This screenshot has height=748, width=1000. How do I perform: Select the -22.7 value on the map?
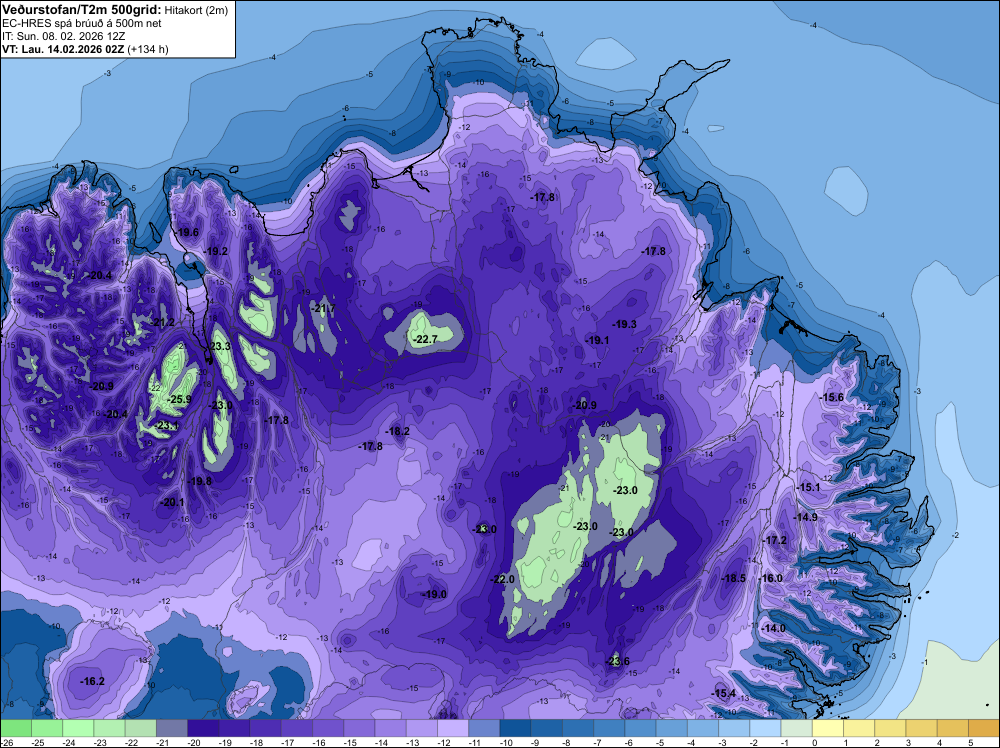click(x=425, y=339)
